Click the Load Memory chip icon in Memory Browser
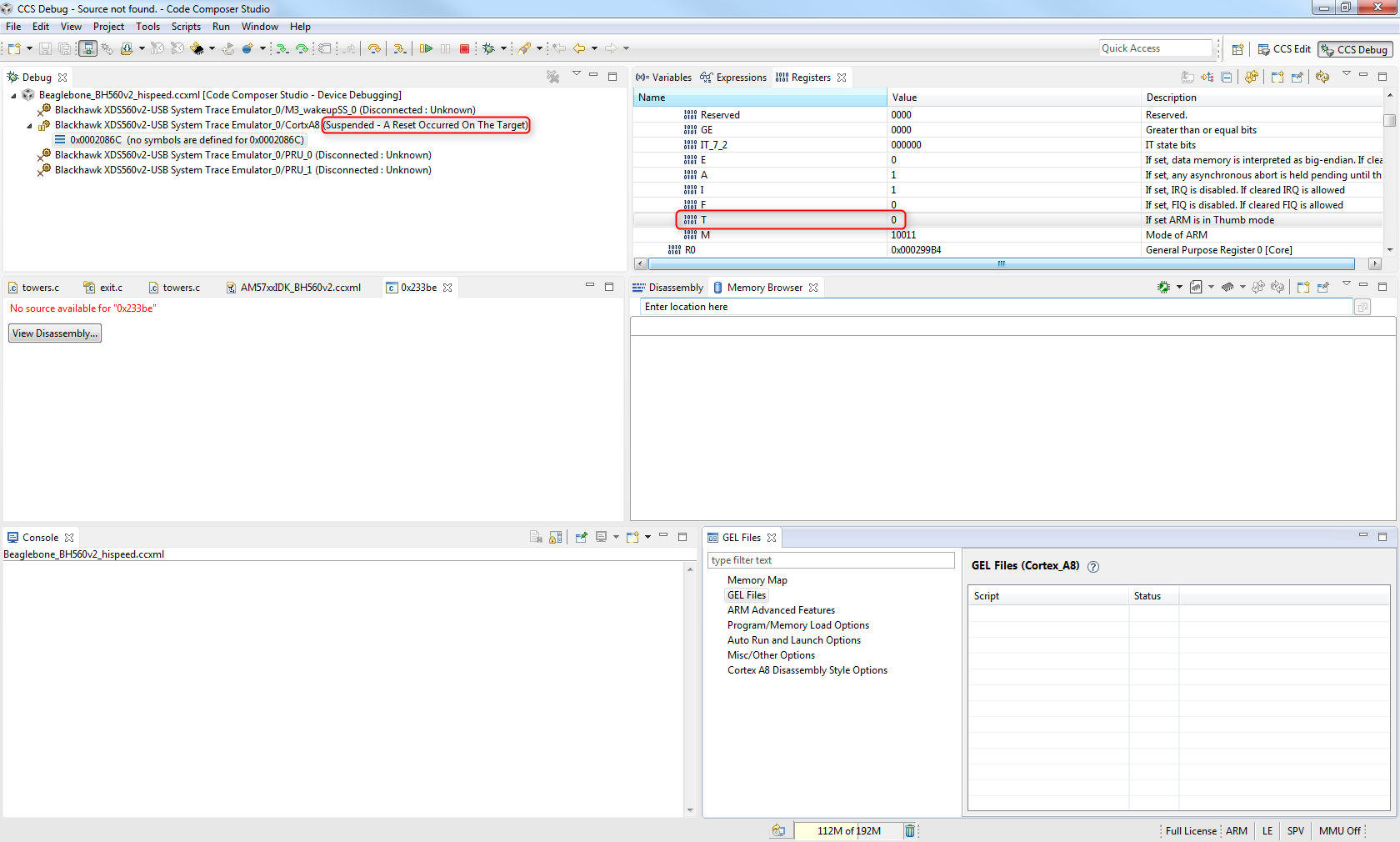 (1227, 288)
